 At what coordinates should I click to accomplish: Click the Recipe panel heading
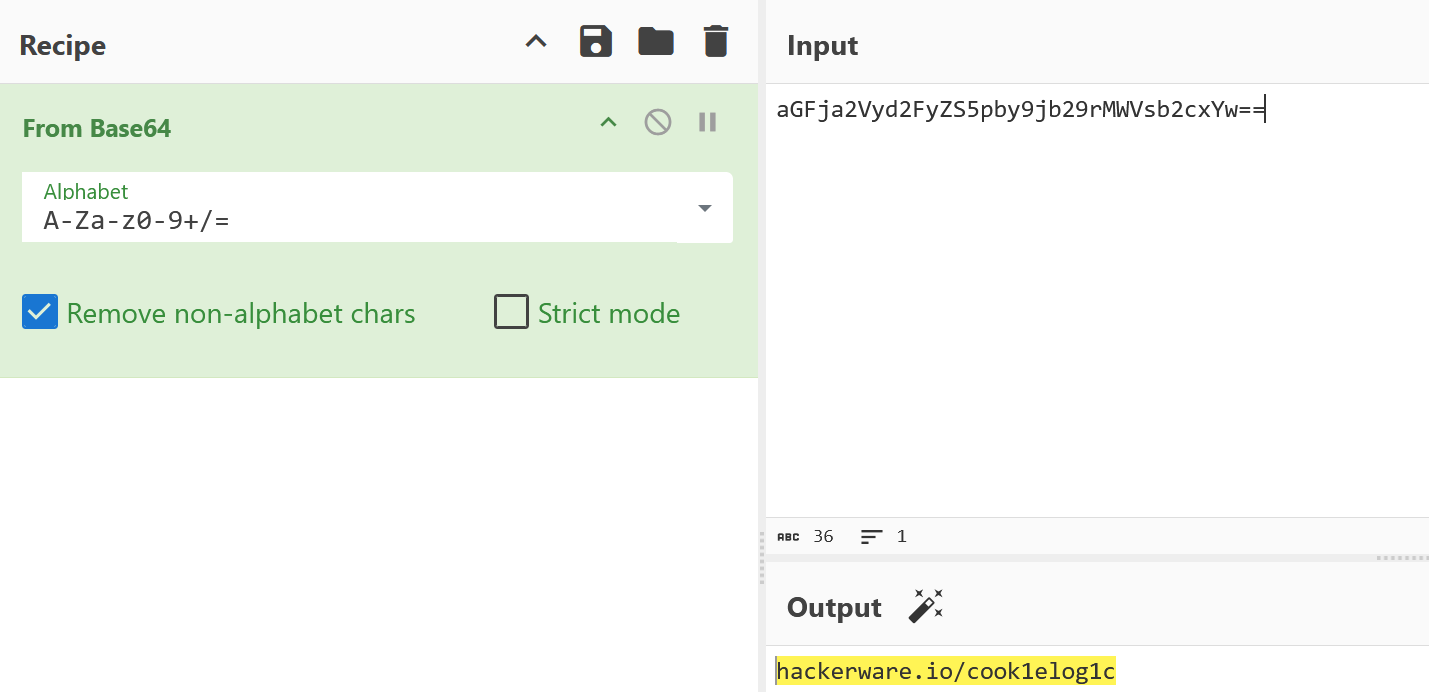(x=63, y=45)
